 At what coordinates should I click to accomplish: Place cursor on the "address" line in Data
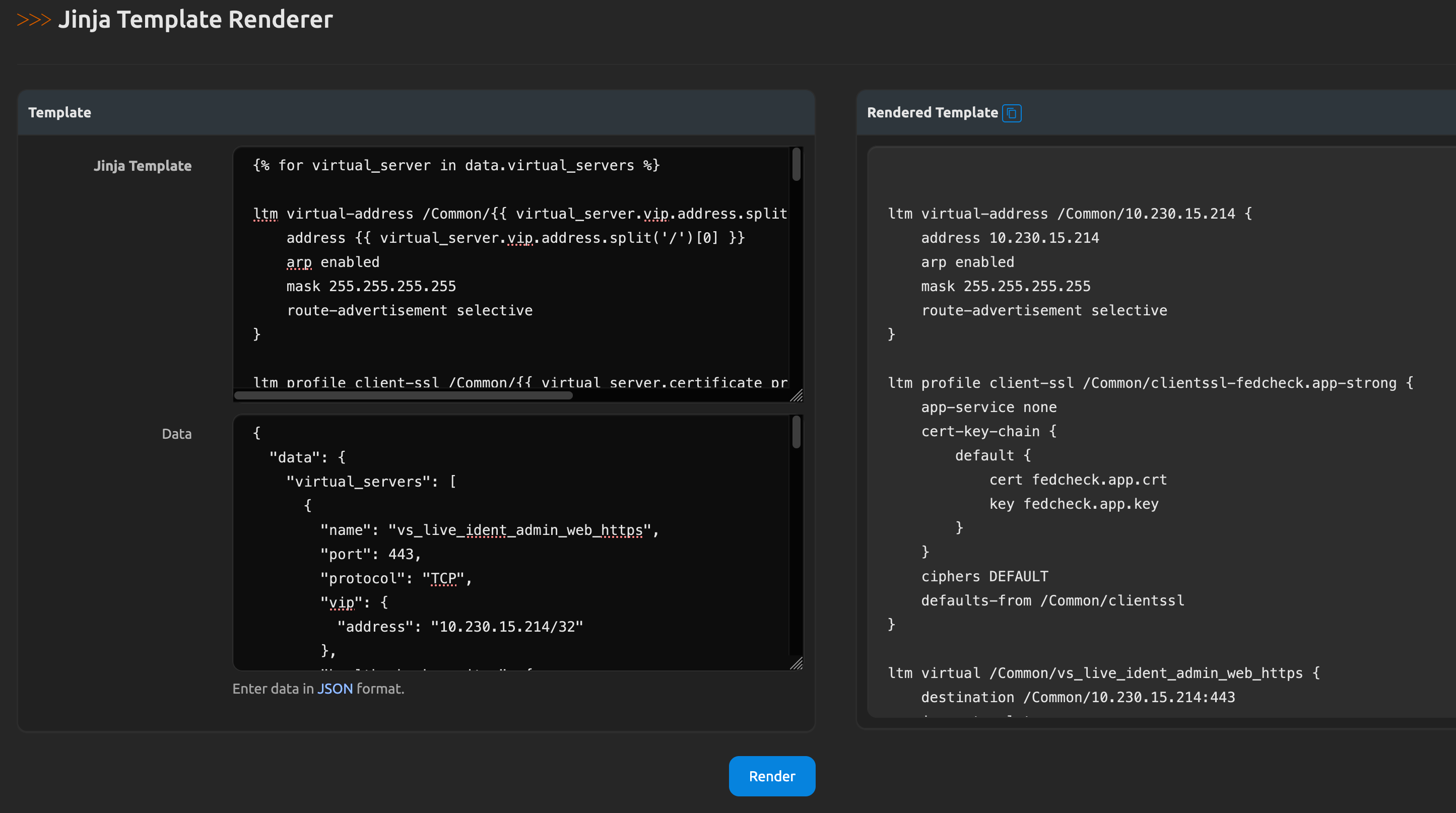click(459, 627)
